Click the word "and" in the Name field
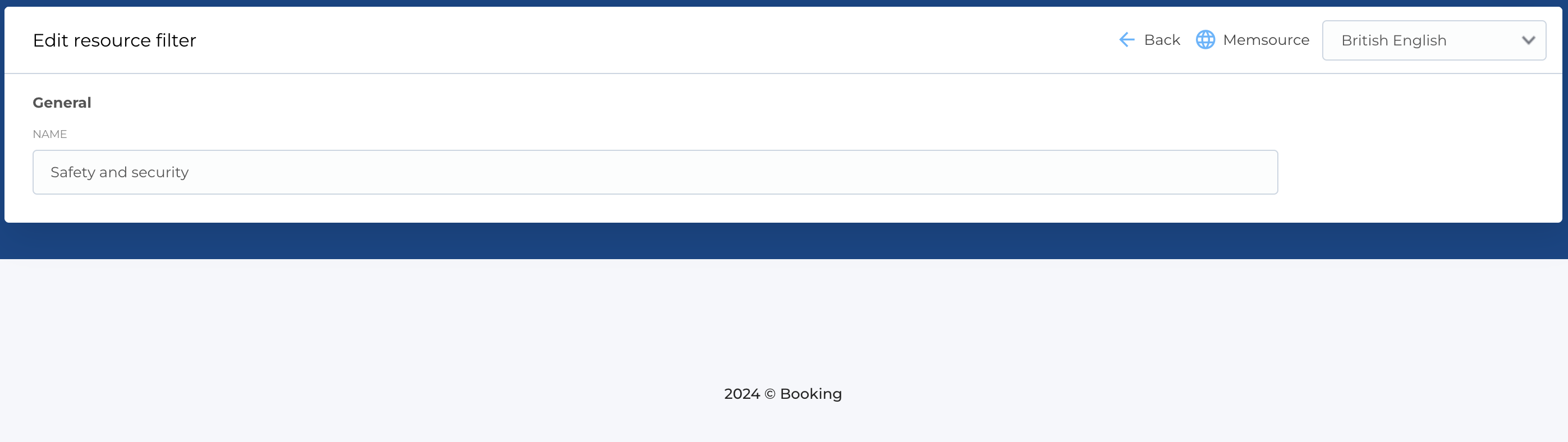Viewport: 1568px width, 442px height. pos(113,173)
